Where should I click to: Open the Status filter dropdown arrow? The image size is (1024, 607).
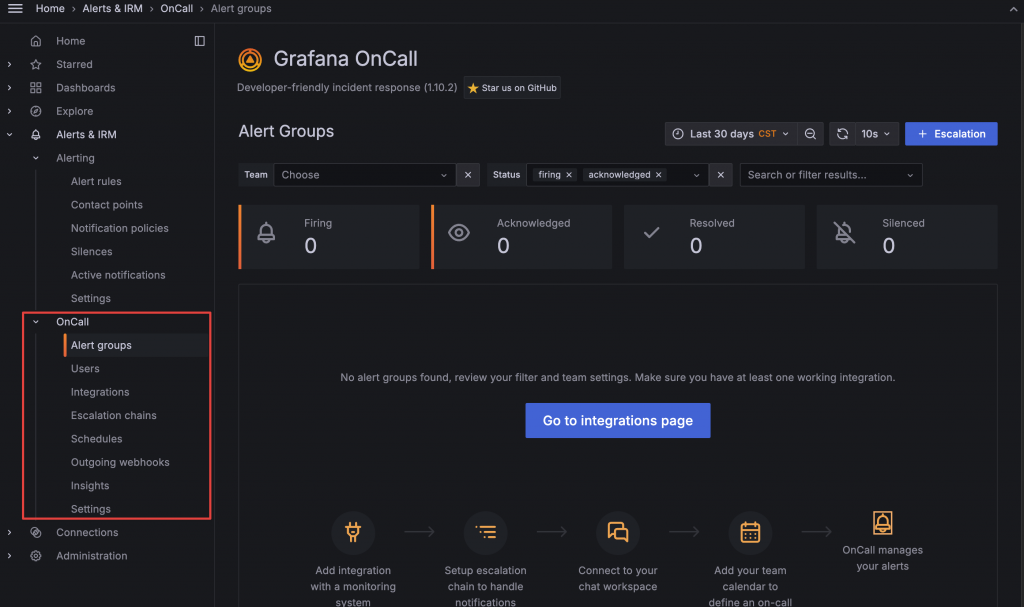[696, 175]
